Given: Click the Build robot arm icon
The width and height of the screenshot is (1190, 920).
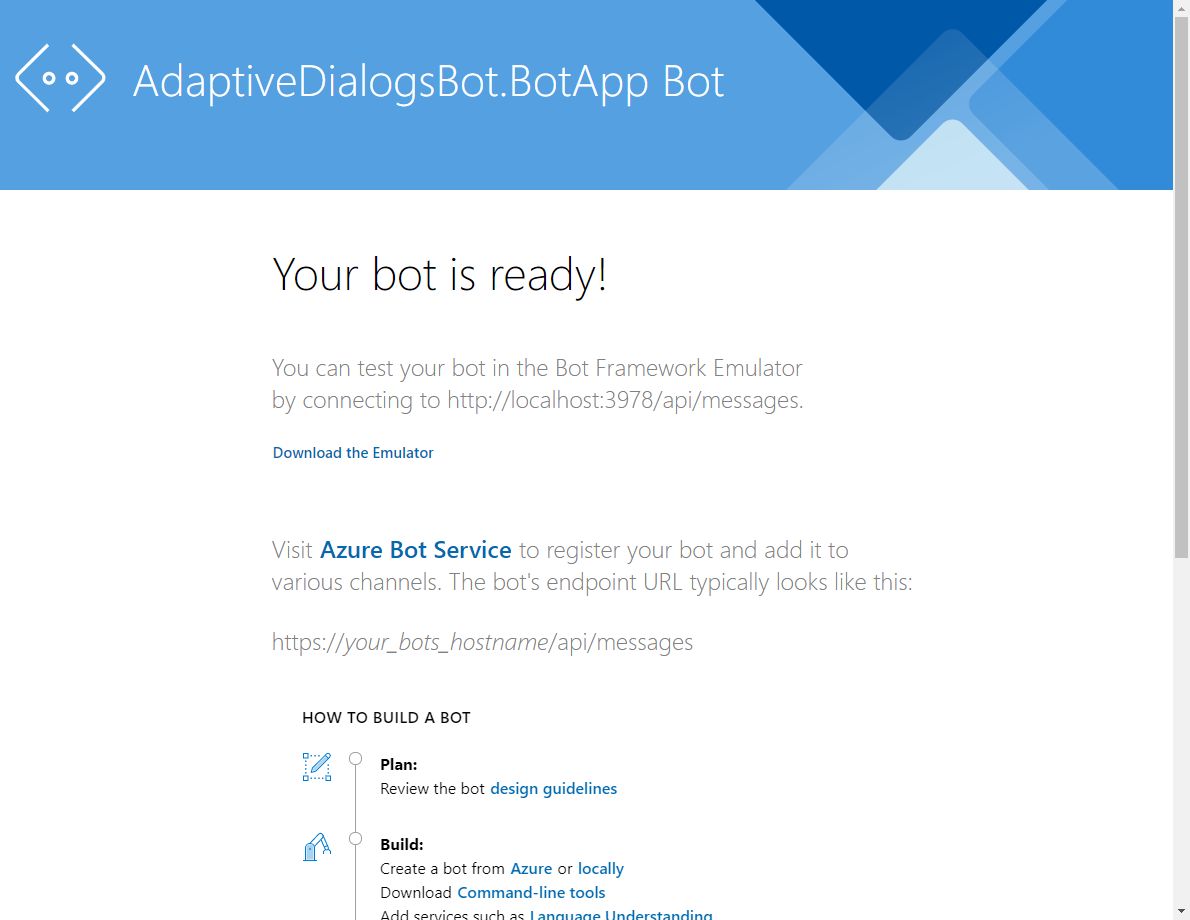Looking at the screenshot, I should 316,846.
